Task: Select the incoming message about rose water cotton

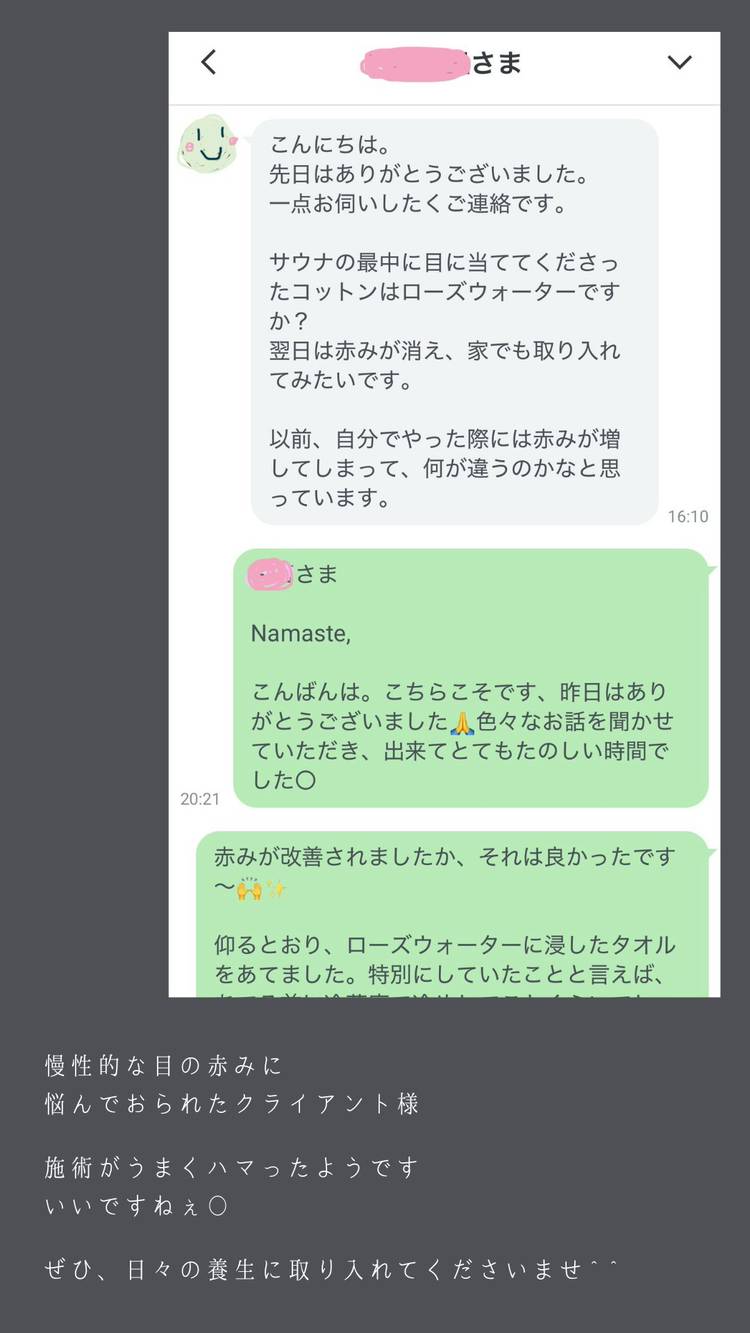Action: 455,322
